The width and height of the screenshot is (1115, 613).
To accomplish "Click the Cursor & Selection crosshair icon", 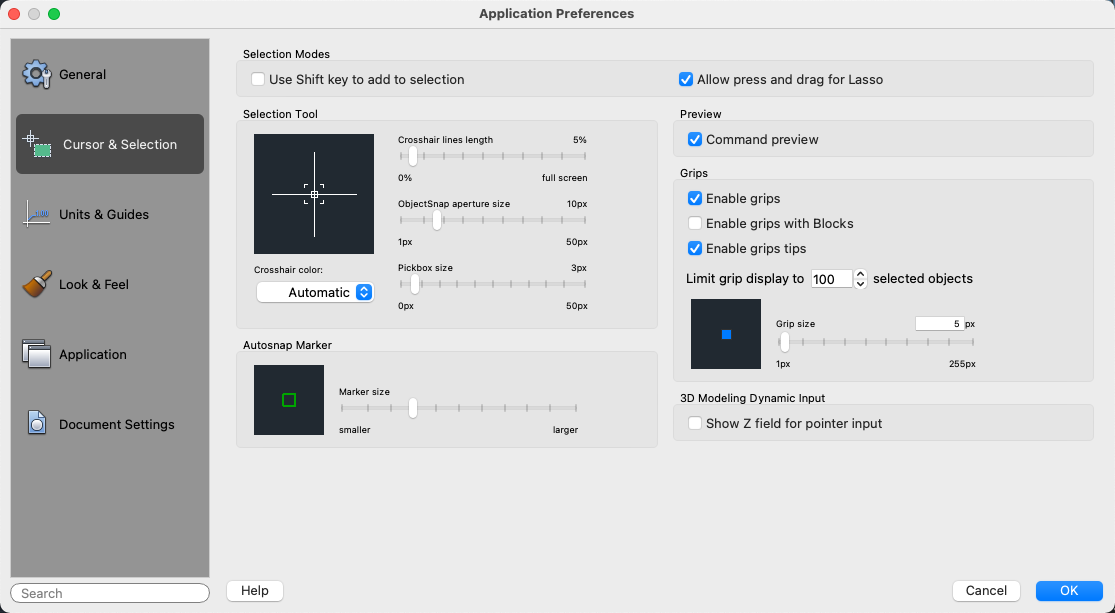I will tap(38, 144).
